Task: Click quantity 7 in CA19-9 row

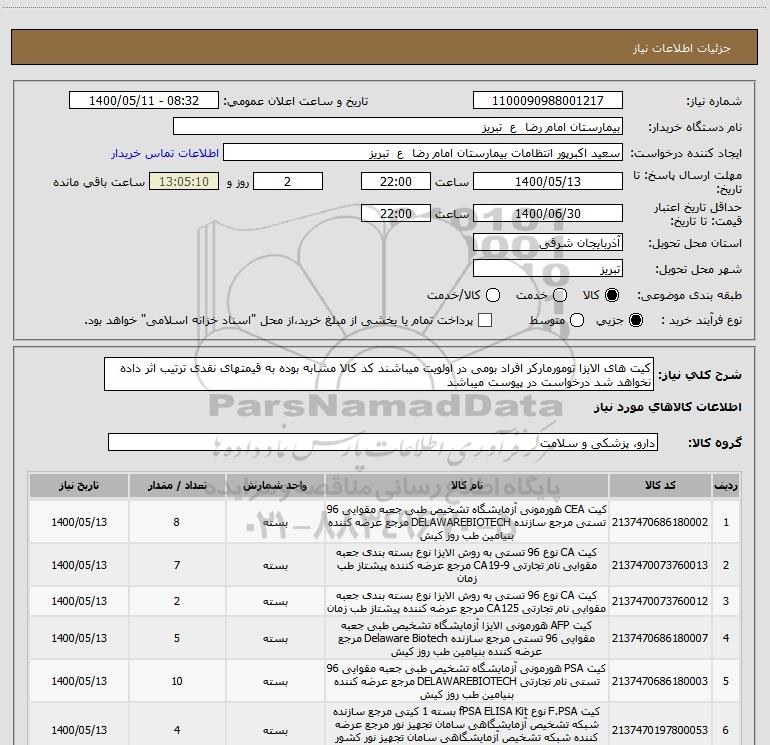Action: click(177, 565)
